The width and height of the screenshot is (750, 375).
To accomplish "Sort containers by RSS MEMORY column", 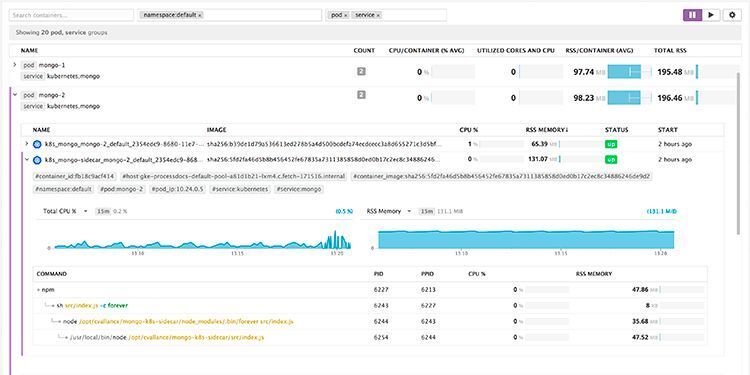I will pyautogui.click(x=547, y=130).
